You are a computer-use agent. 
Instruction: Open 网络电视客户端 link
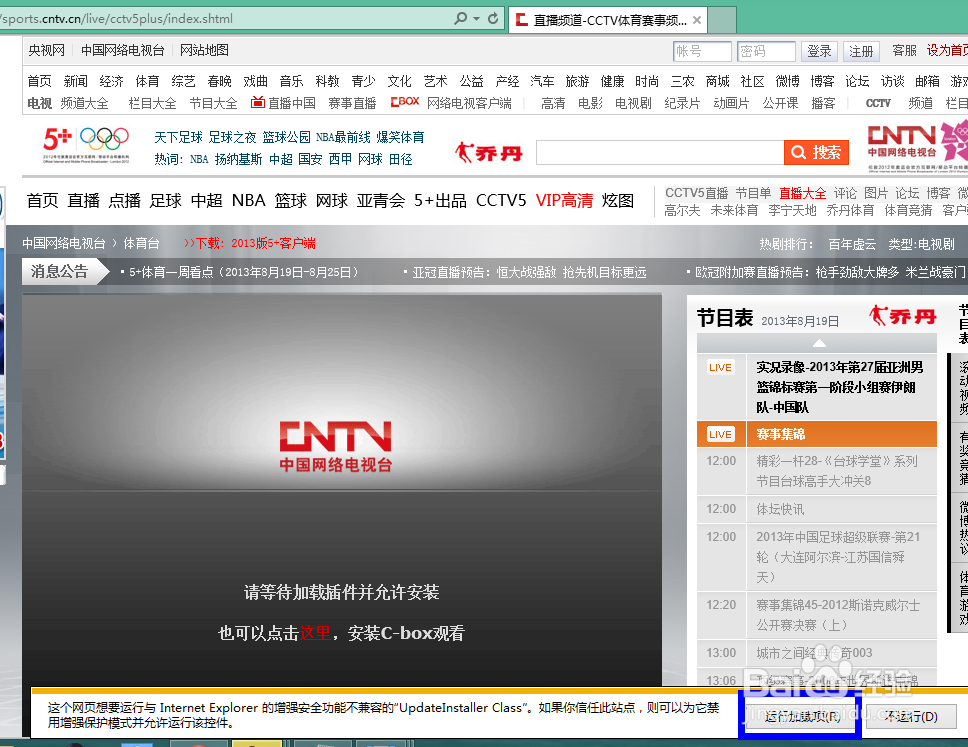pyautogui.click(x=469, y=103)
